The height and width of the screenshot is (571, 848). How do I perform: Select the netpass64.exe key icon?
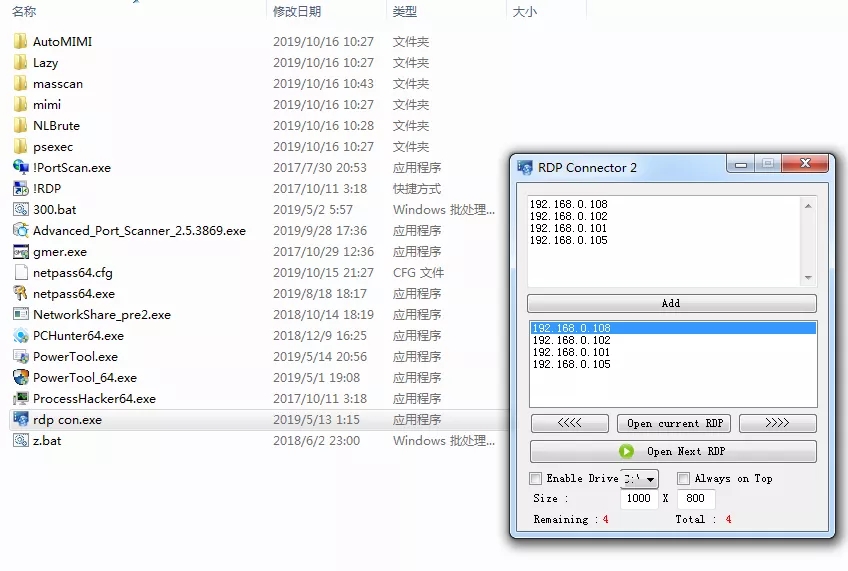tap(21, 294)
